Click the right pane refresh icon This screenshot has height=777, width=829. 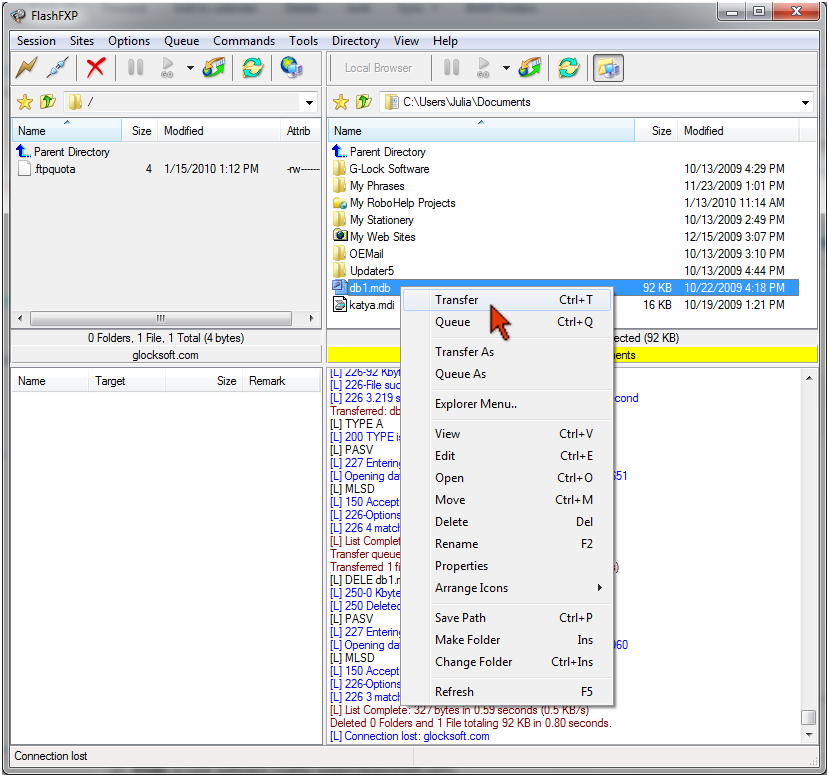click(568, 68)
